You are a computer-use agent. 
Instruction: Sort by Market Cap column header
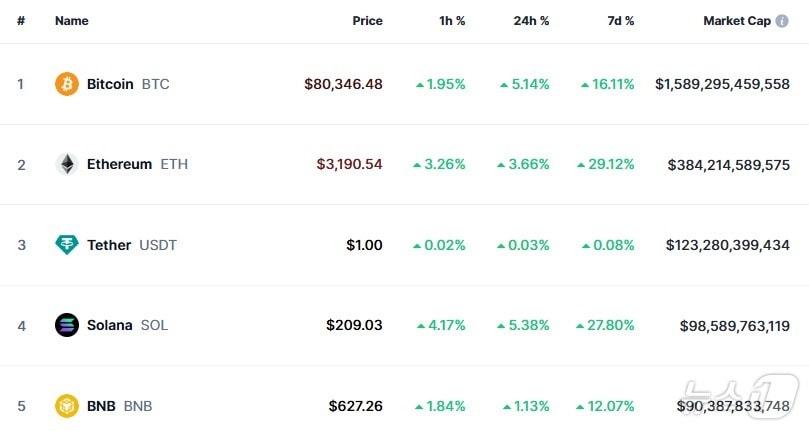(736, 21)
